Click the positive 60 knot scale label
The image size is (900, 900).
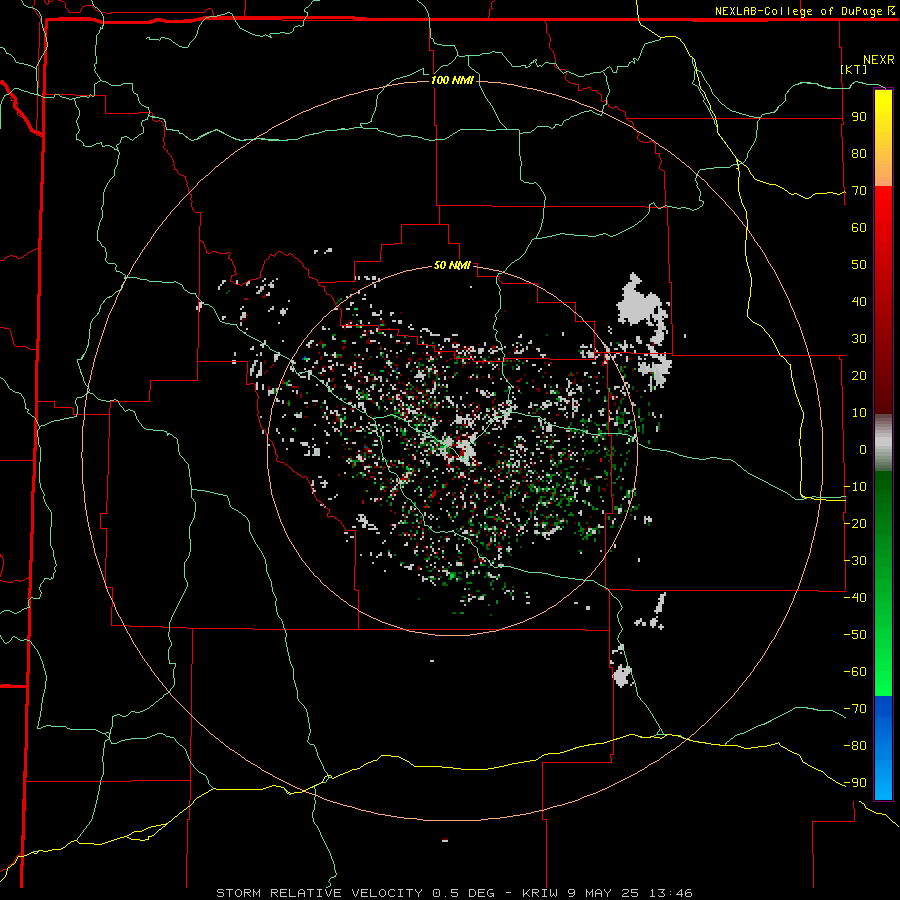click(859, 228)
